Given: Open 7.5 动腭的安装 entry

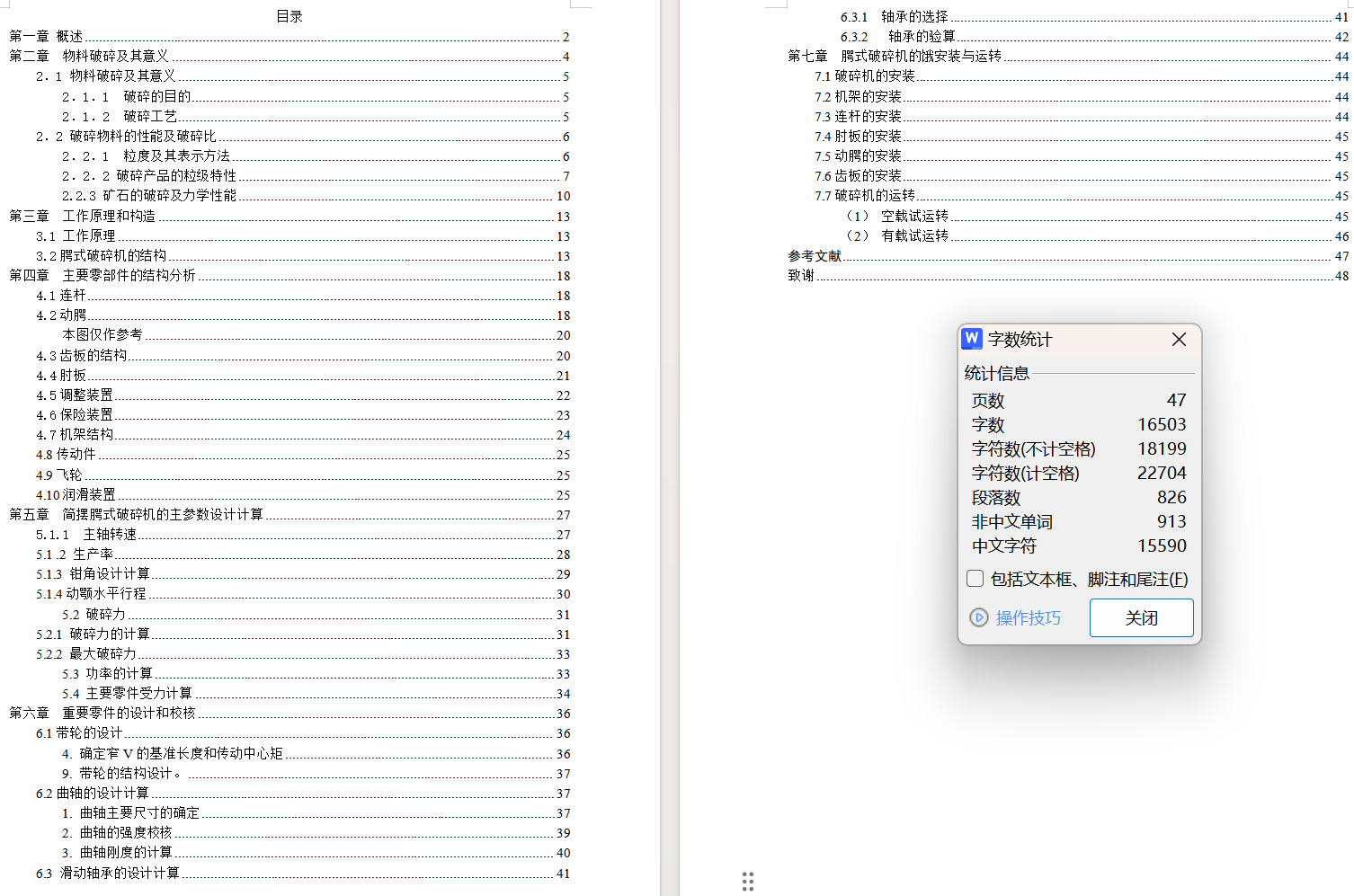Looking at the screenshot, I should (1082, 155).
